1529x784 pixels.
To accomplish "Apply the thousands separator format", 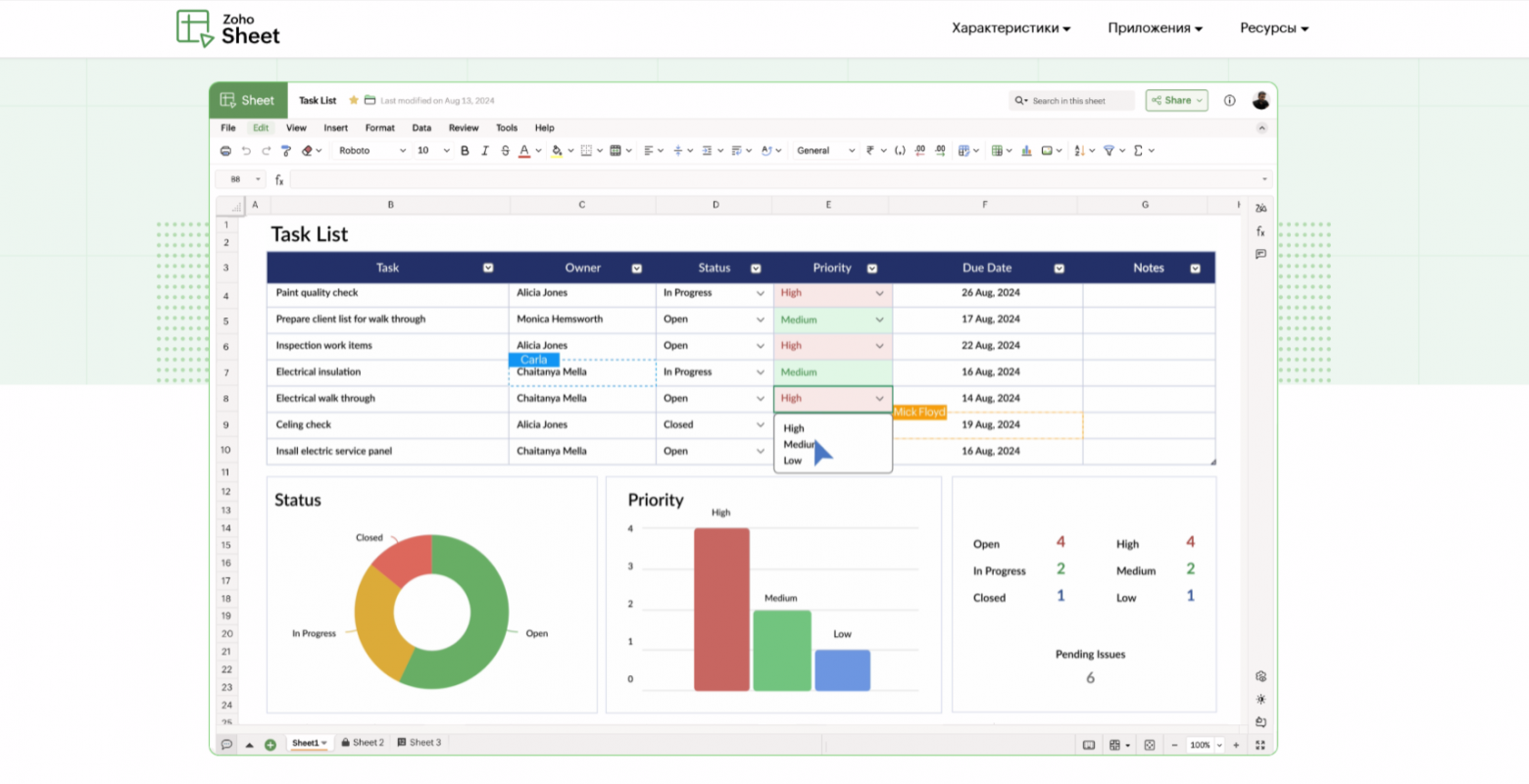I will 900,151.
